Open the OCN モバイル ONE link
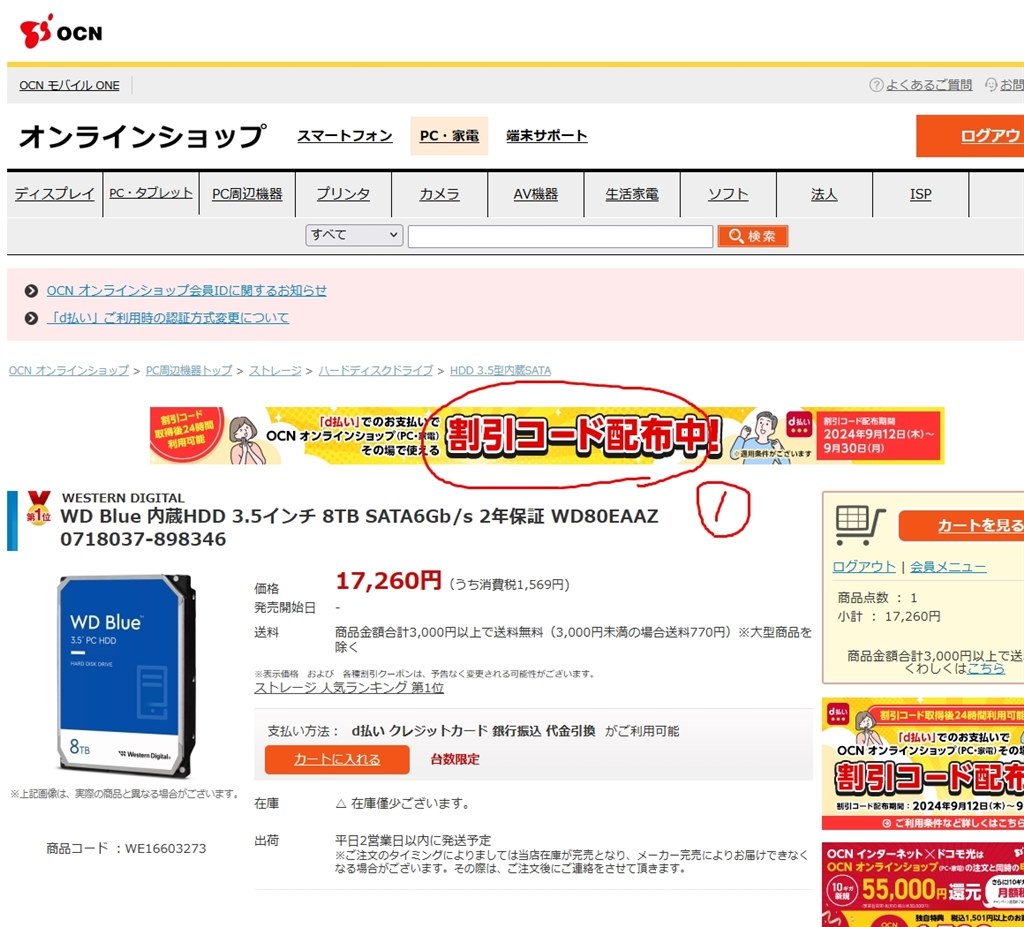Screen dimensions: 1024x927 point(69,86)
